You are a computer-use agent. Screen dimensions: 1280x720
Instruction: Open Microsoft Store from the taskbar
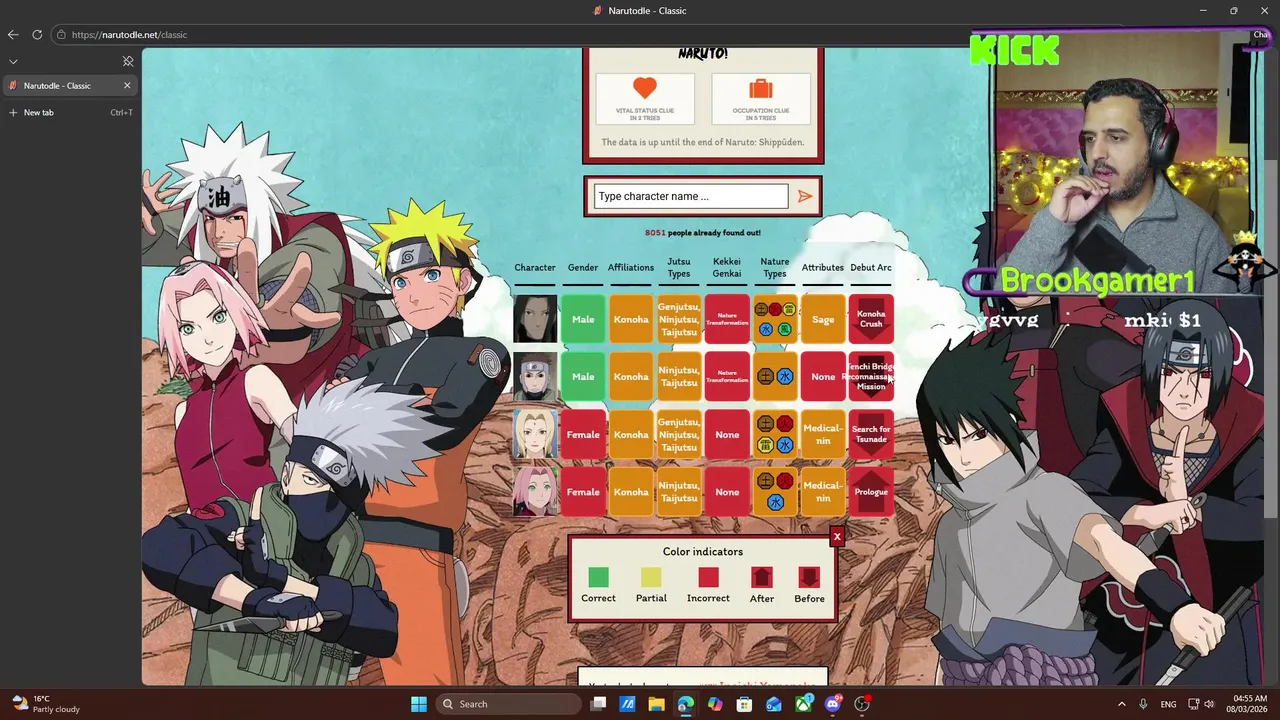coord(744,704)
